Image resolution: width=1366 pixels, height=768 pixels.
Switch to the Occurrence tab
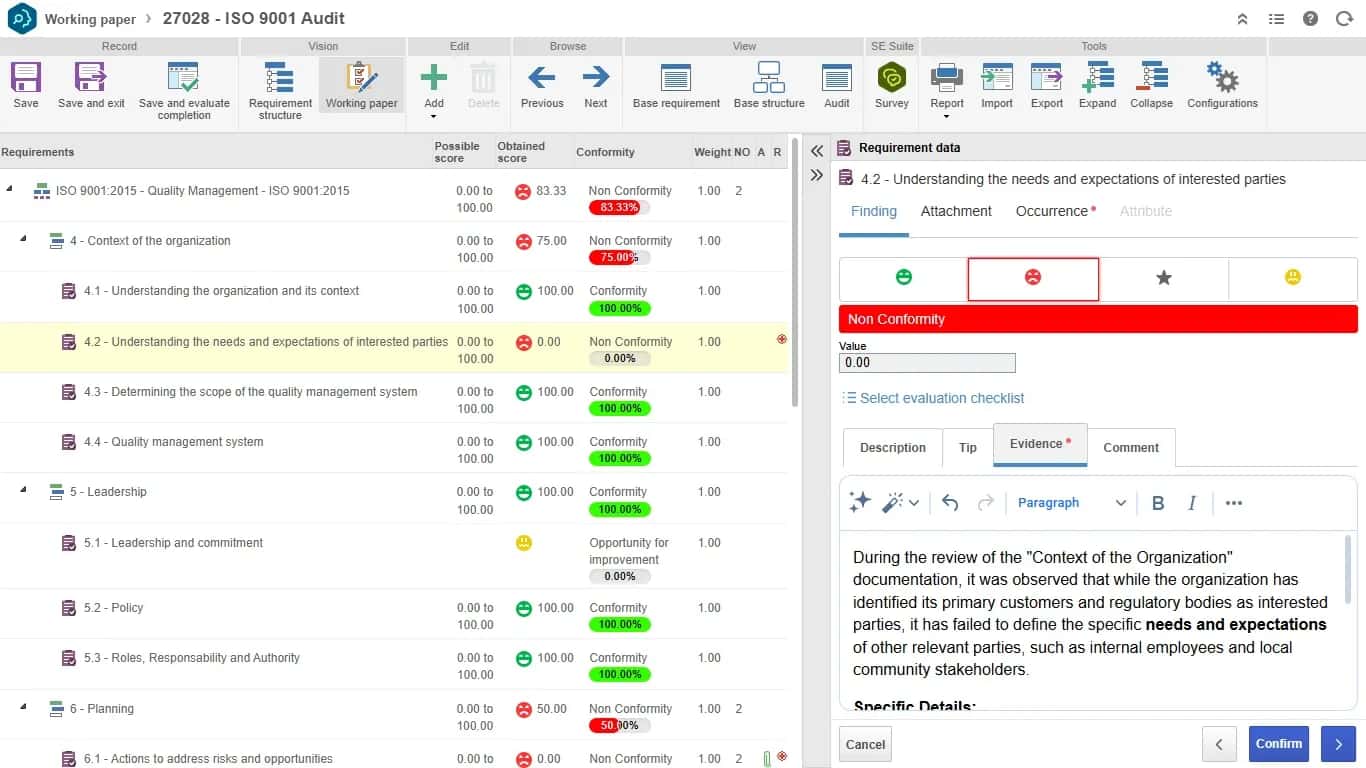1055,211
